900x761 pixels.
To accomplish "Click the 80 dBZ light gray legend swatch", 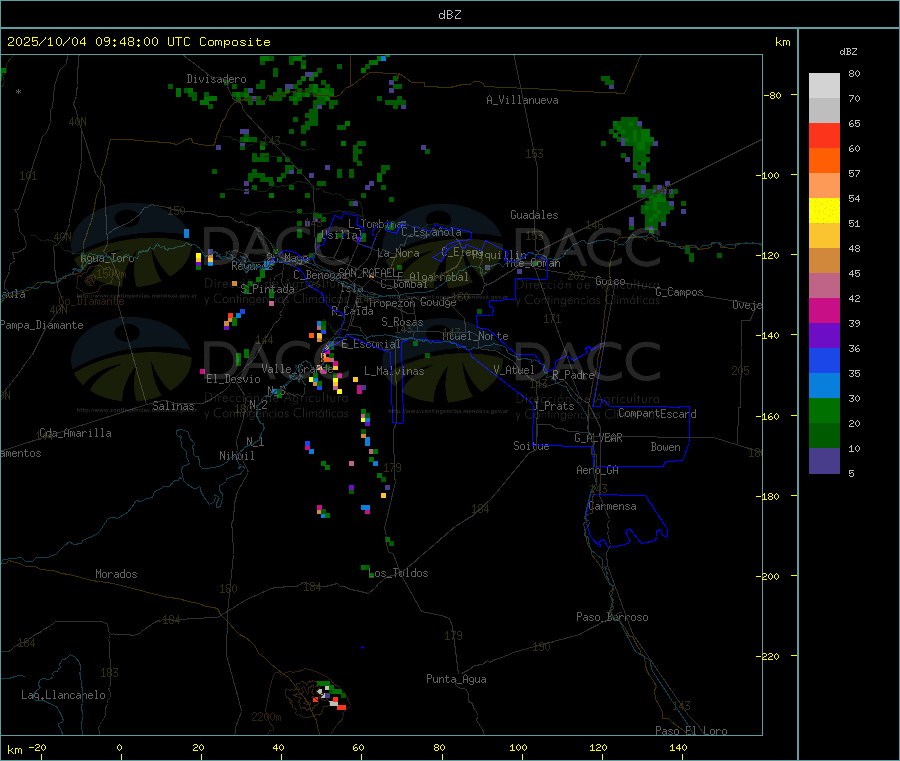I will (x=824, y=86).
